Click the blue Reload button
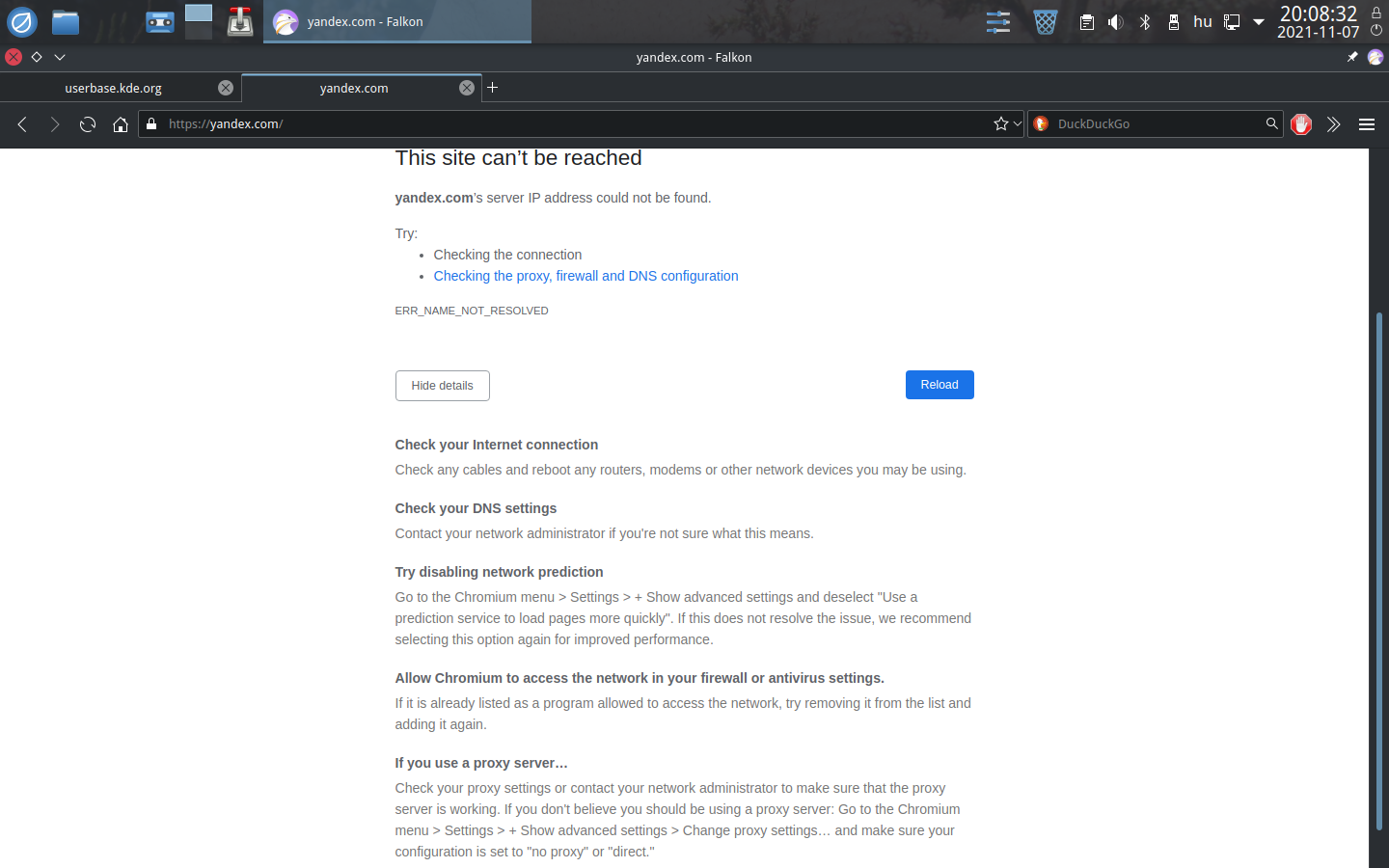Viewport: 1389px width, 868px height. pyautogui.click(x=940, y=385)
